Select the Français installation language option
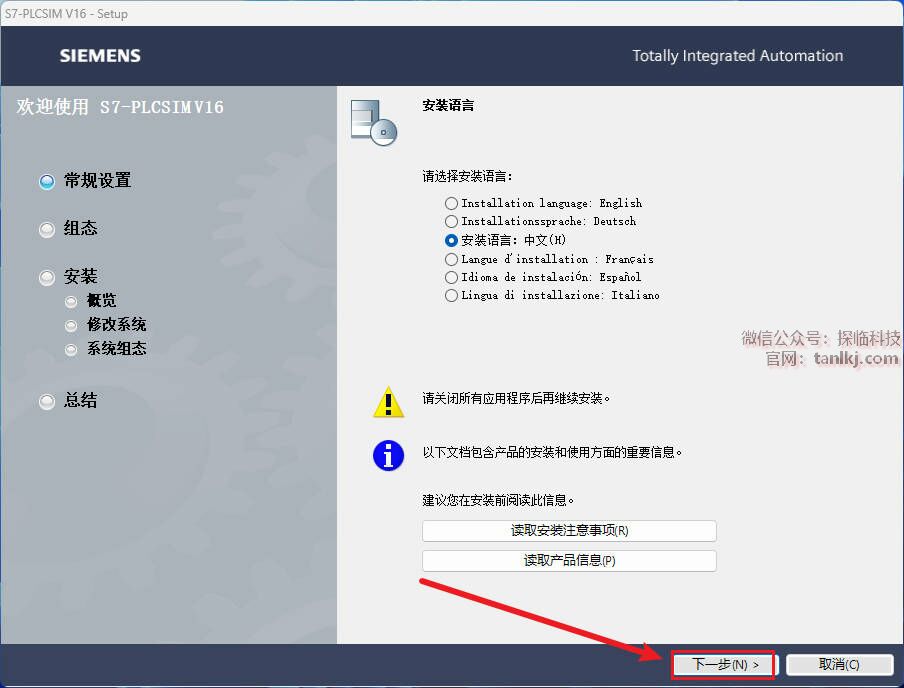Viewport: 904px width, 688px height. click(x=451, y=260)
